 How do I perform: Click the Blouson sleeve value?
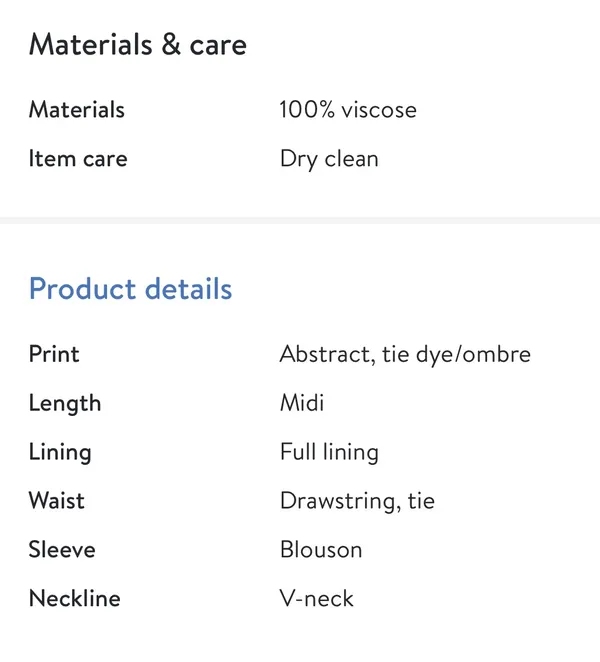321,550
